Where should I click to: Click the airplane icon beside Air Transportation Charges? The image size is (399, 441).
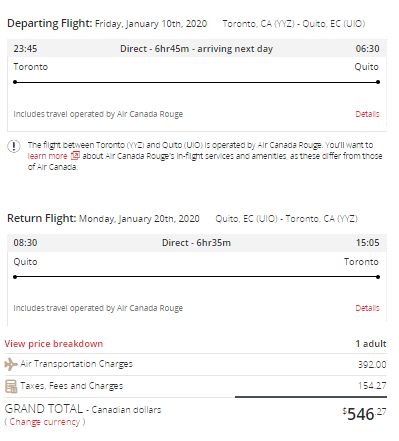point(10,364)
